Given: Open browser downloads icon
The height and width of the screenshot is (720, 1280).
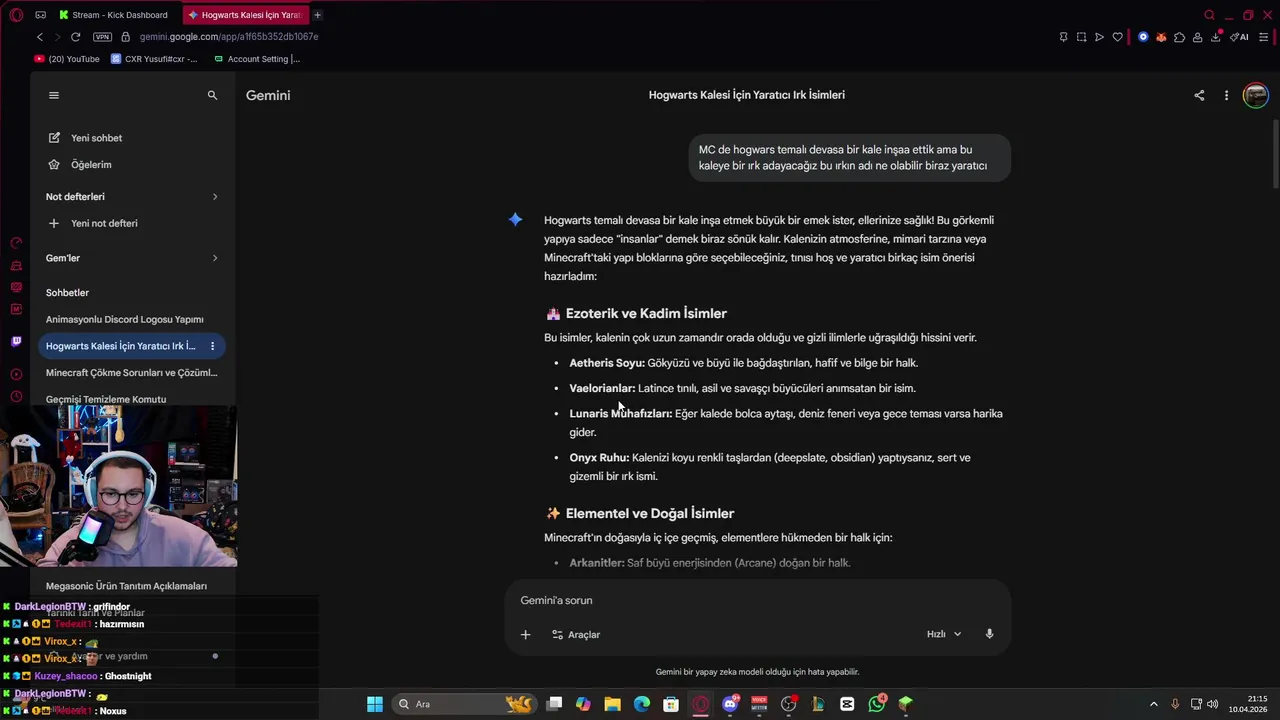Looking at the screenshot, I should [x=1216, y=37].
